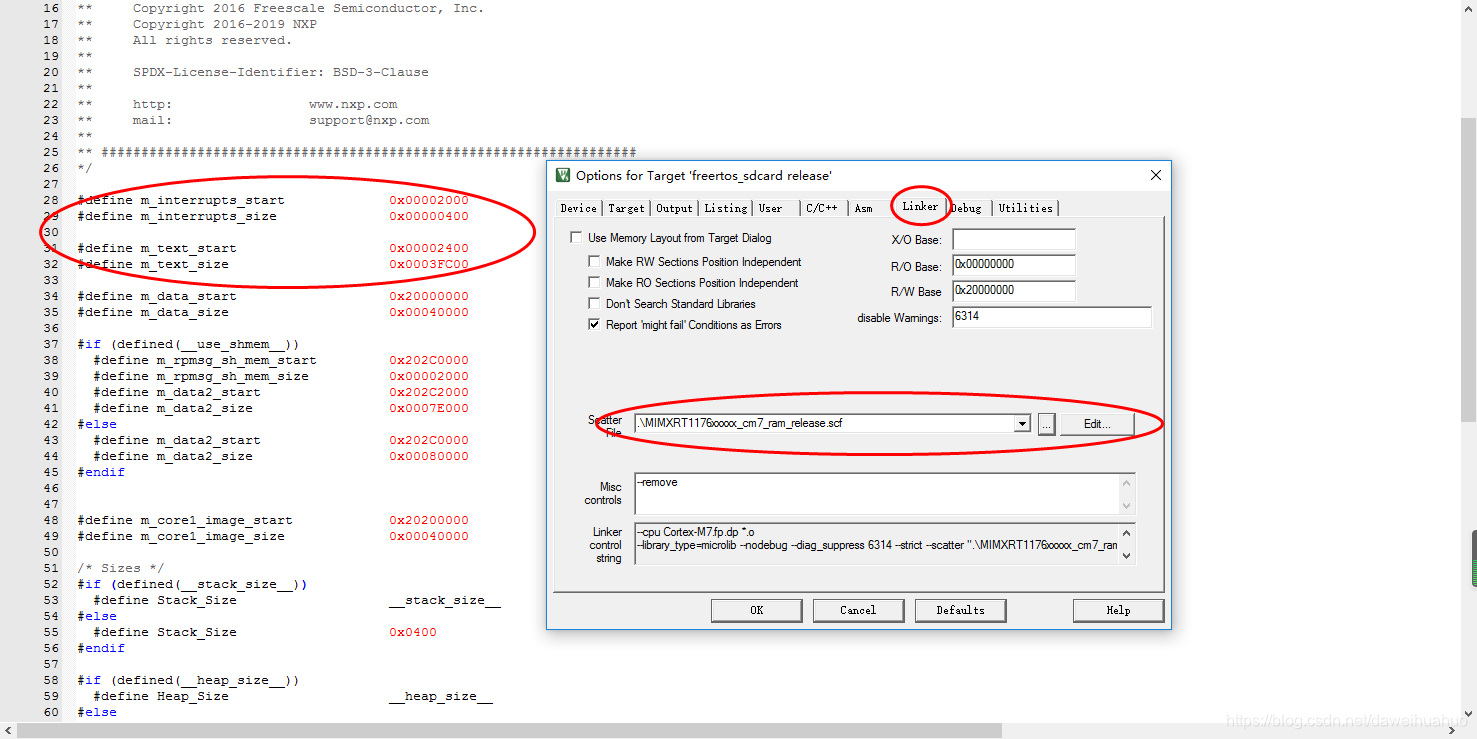
Task: Click 'All rights reserved.' on line 18
Action: (213, 40)
